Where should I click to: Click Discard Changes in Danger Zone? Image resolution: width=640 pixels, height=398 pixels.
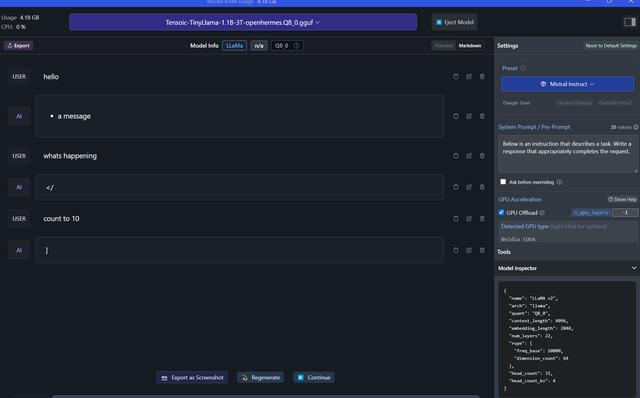(x=574, y=103)
